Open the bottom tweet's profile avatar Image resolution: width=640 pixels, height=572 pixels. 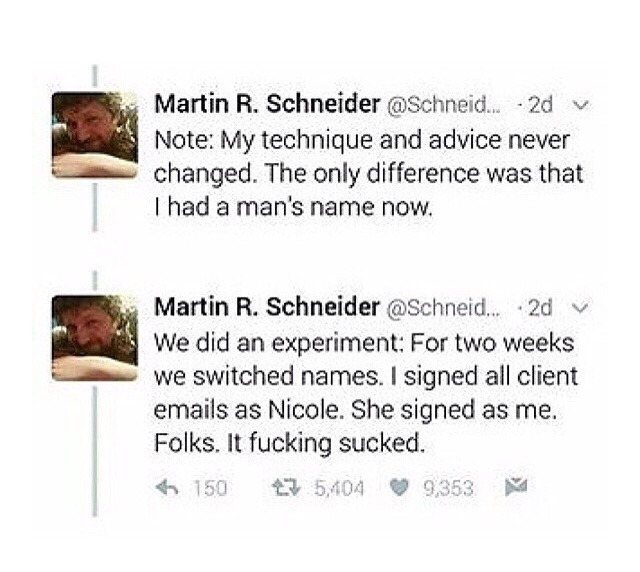point(94,337)
